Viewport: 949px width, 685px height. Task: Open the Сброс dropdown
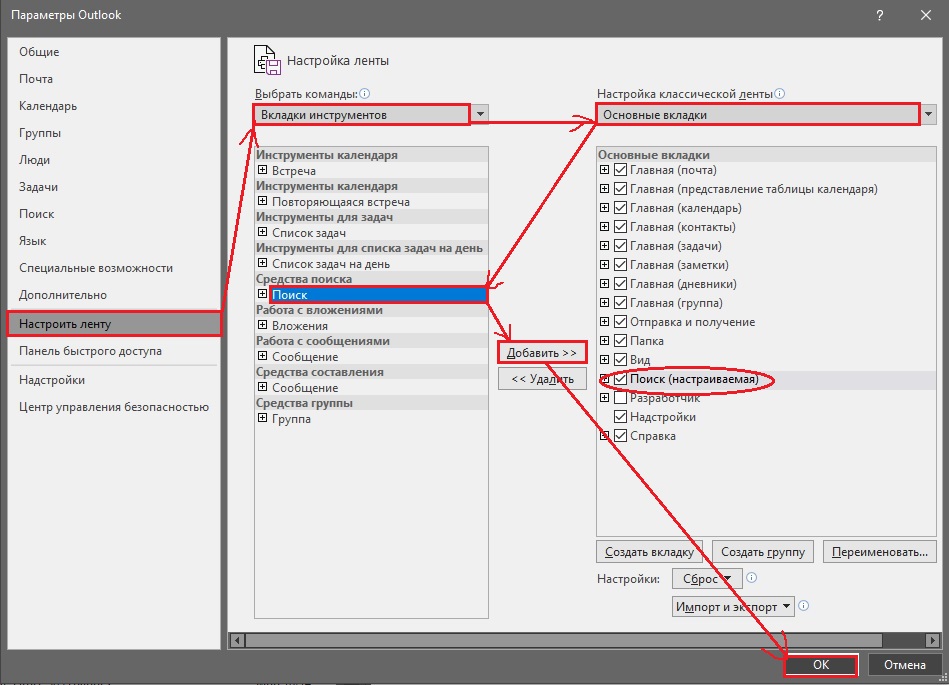pos(707,579)
